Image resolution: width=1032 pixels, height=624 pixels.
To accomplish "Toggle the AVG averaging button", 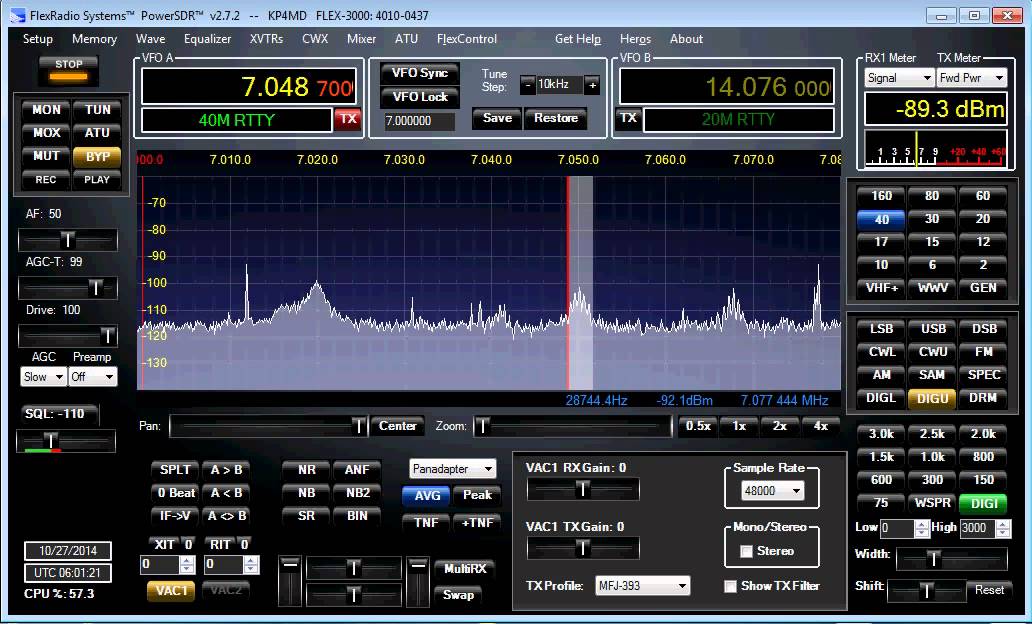I will pyautogui.click(x=426, y=496).
